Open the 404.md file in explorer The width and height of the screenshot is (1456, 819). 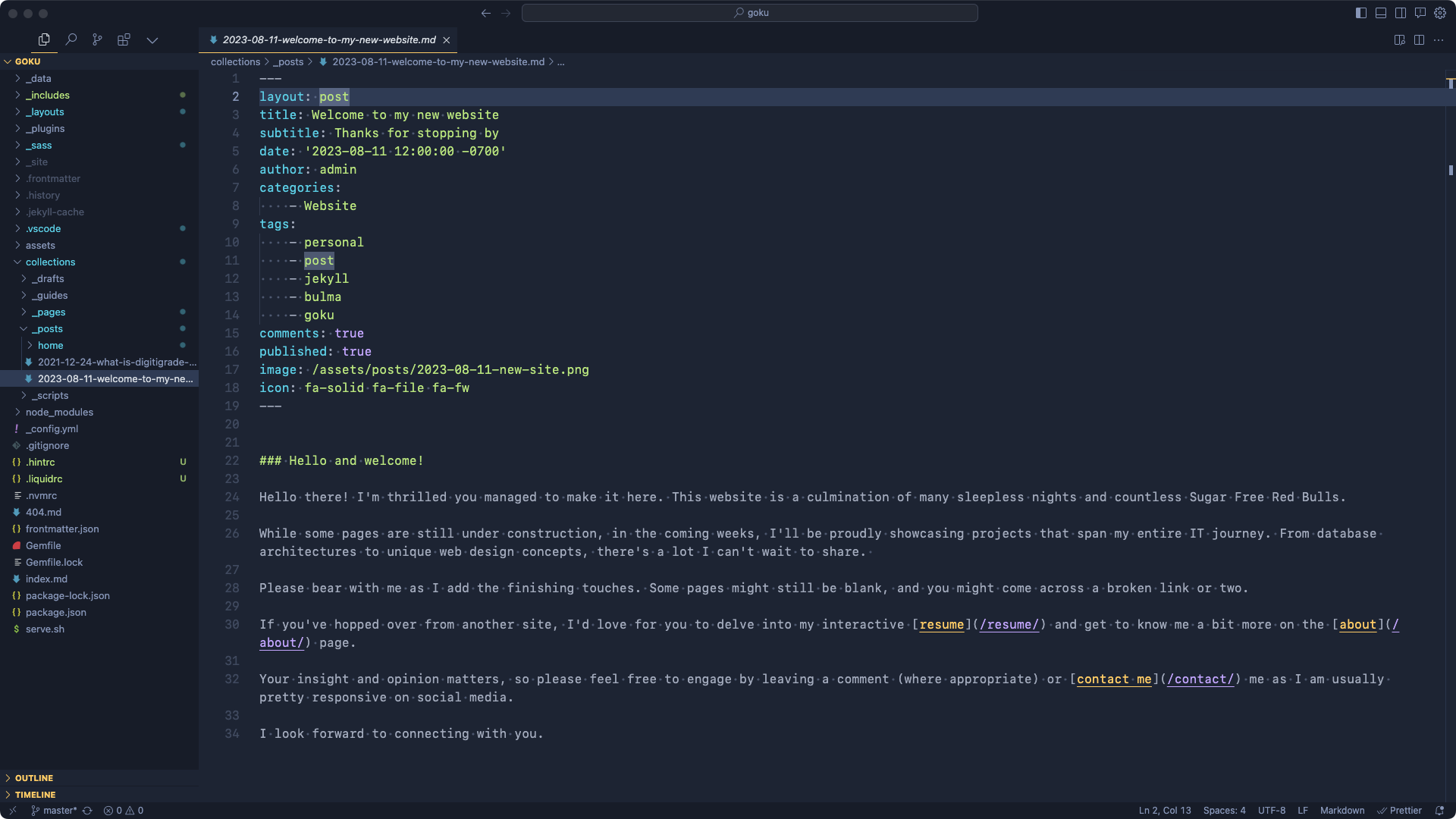coord(43,512)
